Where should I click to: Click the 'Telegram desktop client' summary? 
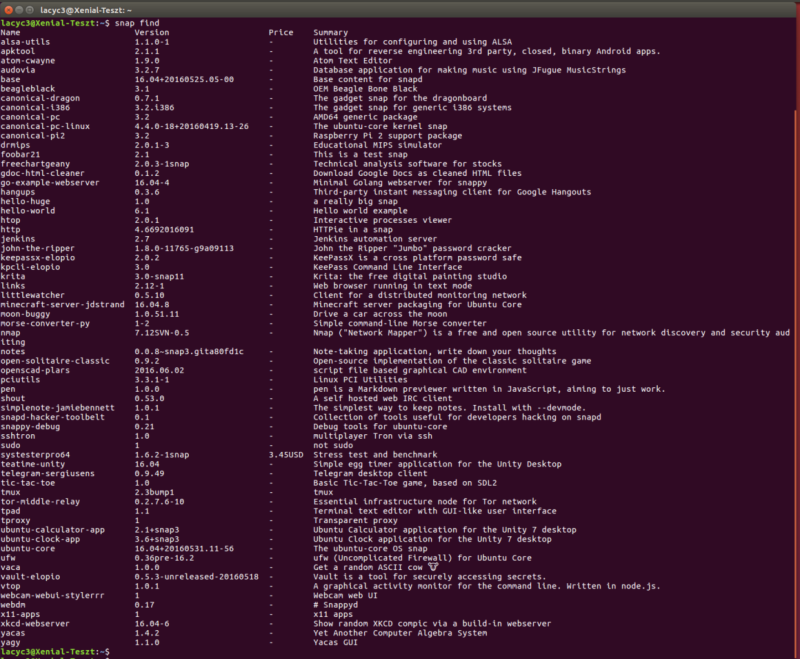coord(370,474)
